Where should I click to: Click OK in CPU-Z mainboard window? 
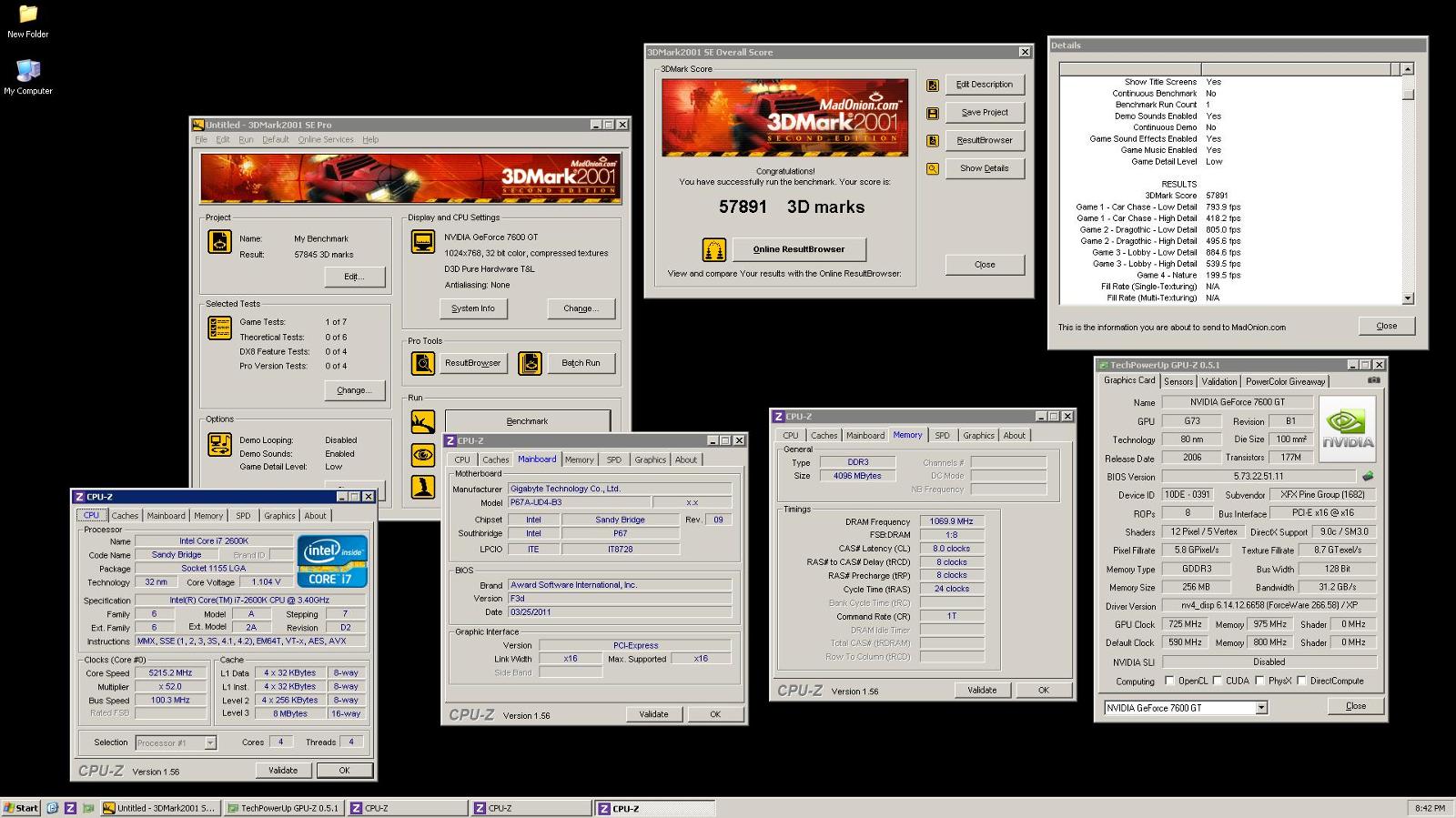pos(715,715)
